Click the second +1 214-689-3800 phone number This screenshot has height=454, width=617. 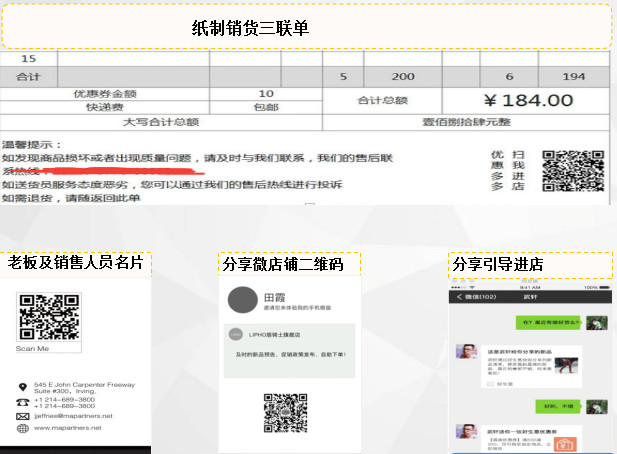point(65,406)
